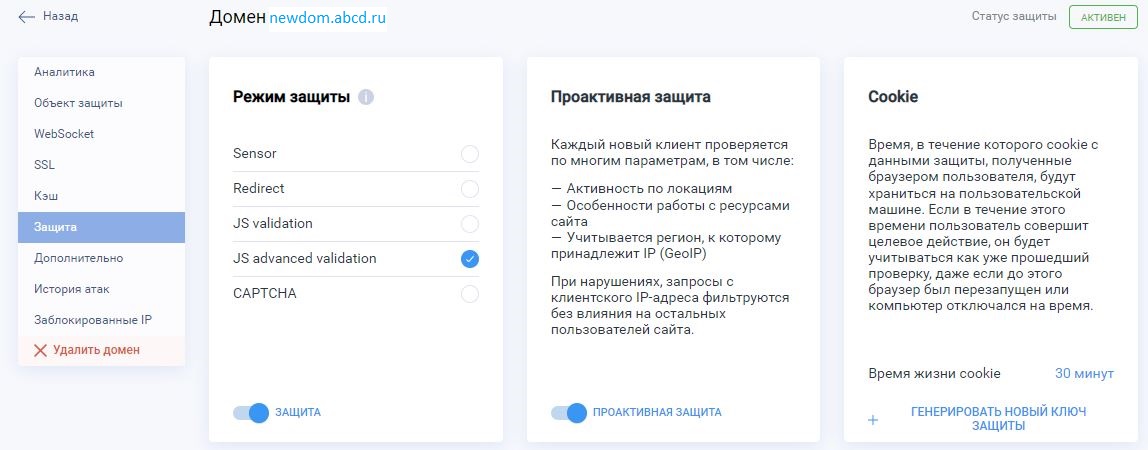
Task: Open cookie lifetime 30 минут selector
Action: pos(1084,374)
